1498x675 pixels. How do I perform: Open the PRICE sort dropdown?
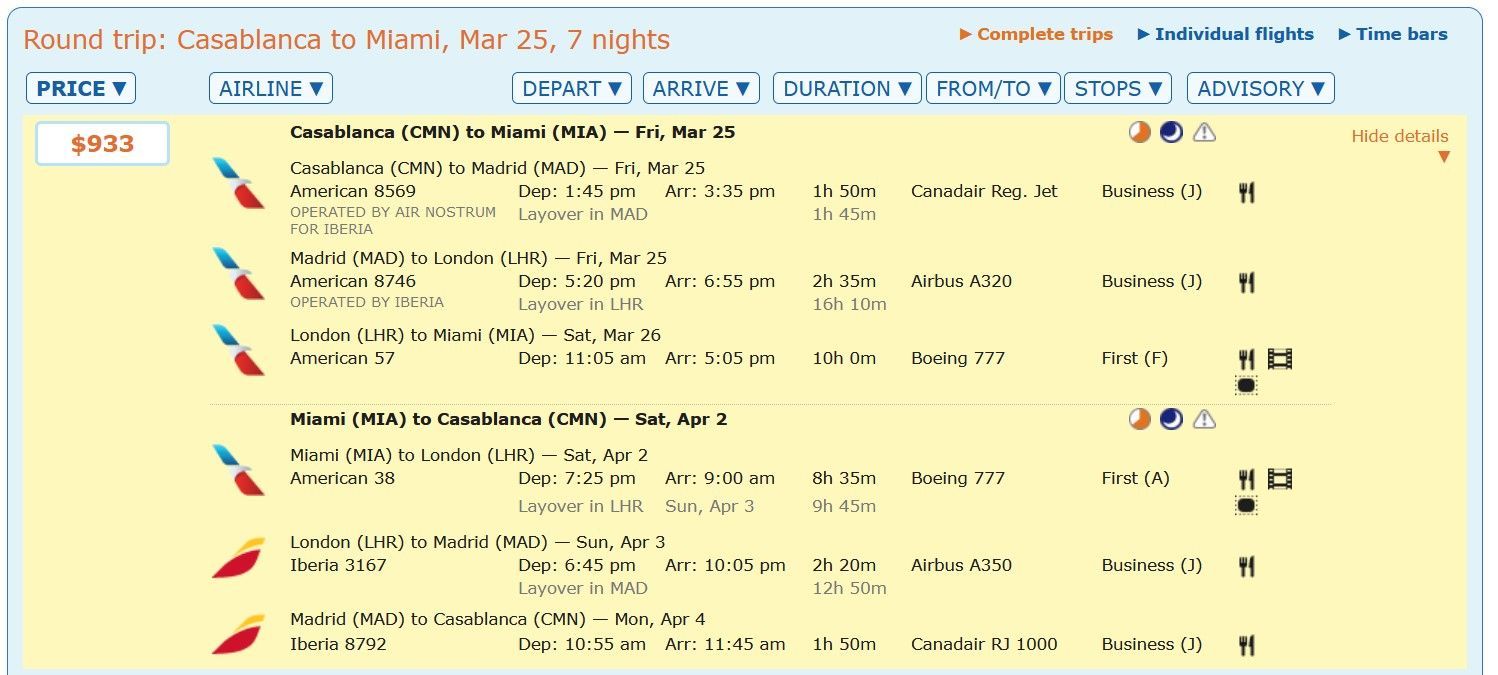tap(81, 88)
